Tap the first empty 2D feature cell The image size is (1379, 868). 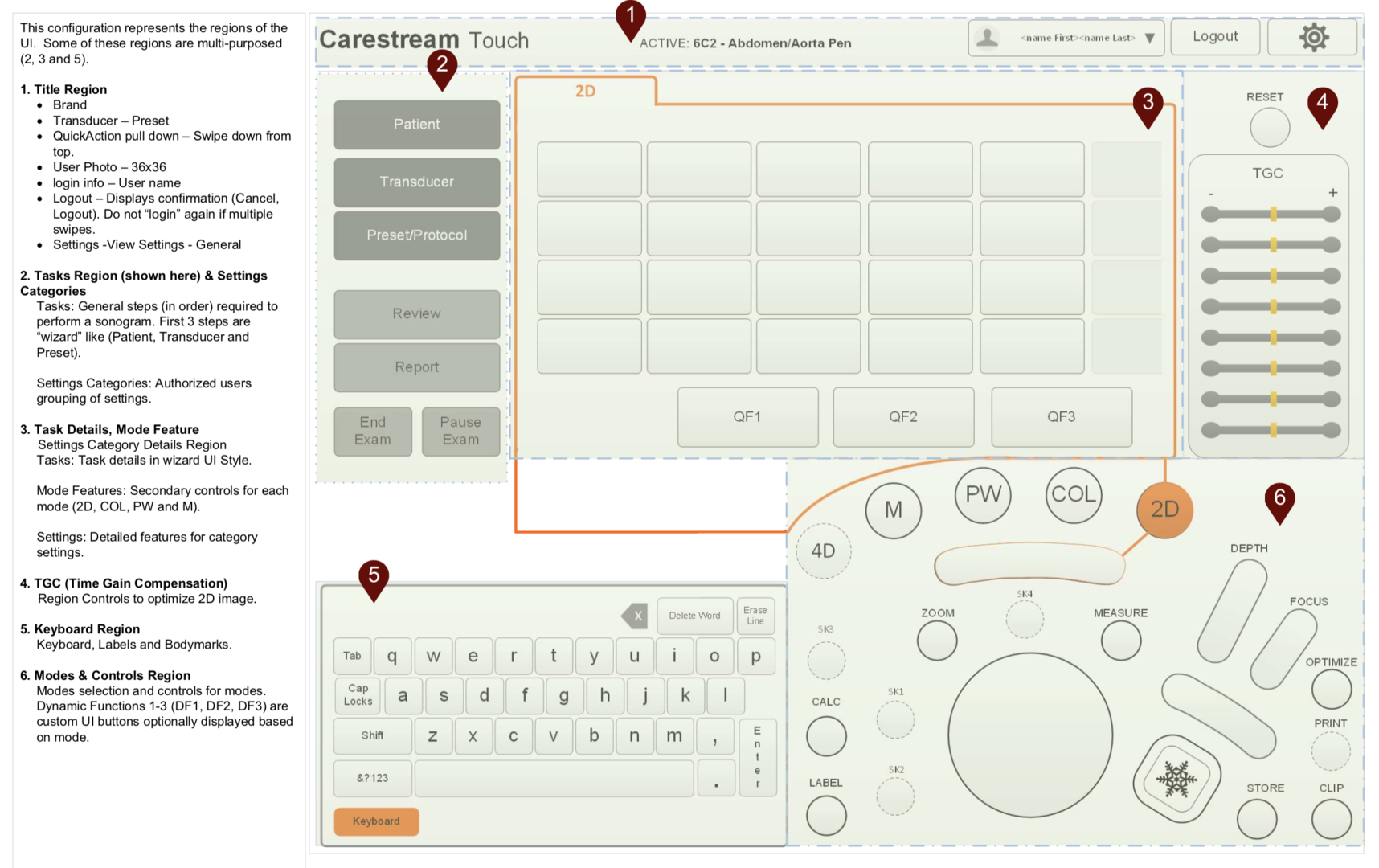pyautogui.click(x=590, y=170)
